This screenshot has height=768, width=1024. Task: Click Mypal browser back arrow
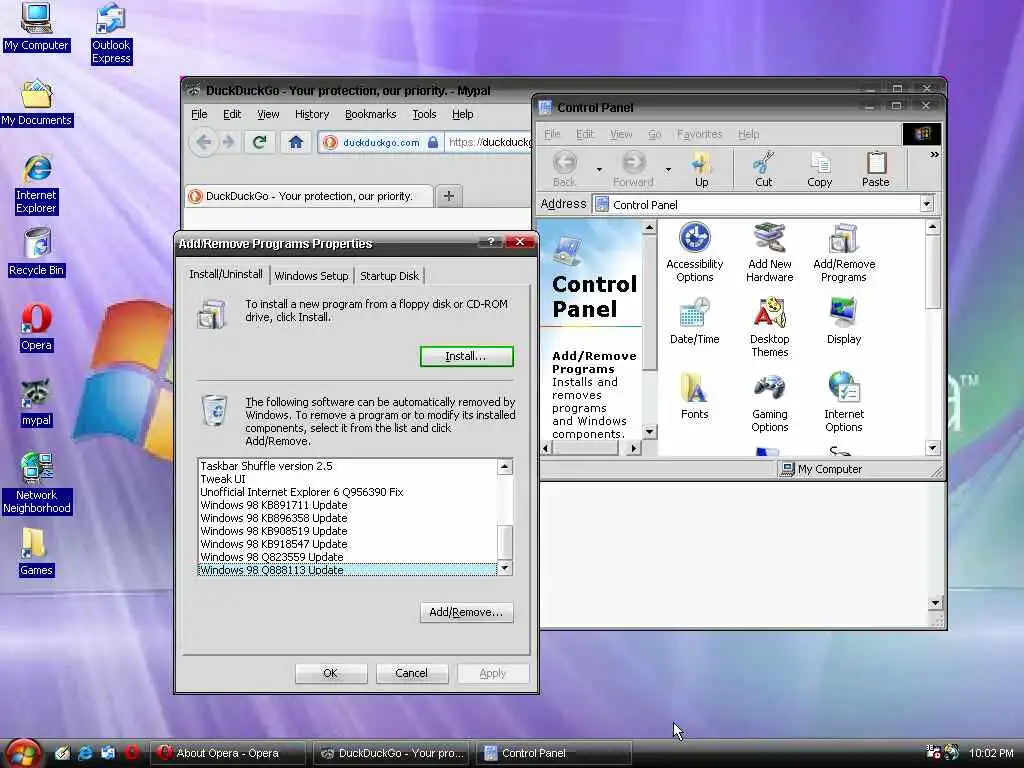pyautogui.click(x=204, y=142)
